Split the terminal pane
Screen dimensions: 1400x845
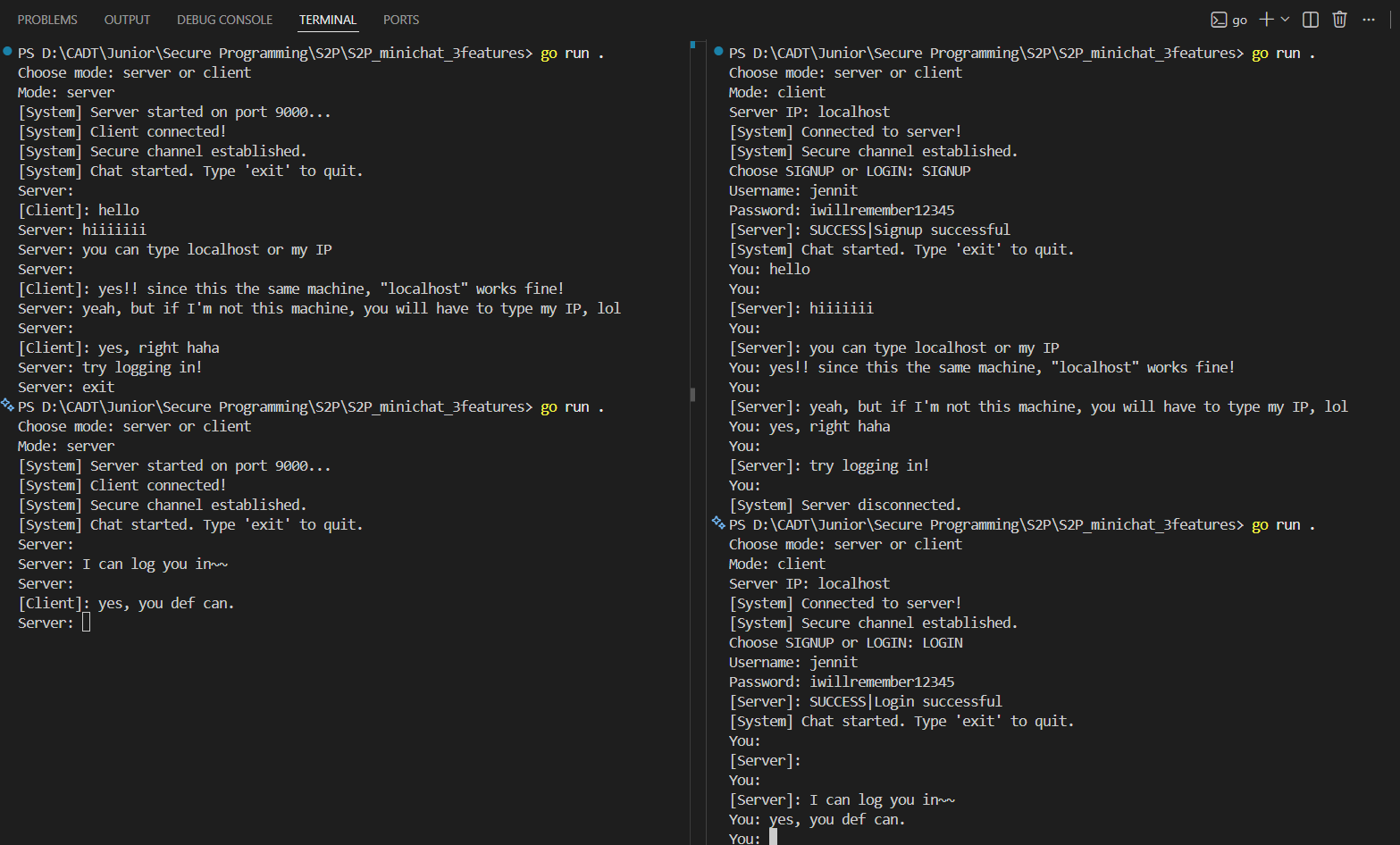coord(1310,19)
